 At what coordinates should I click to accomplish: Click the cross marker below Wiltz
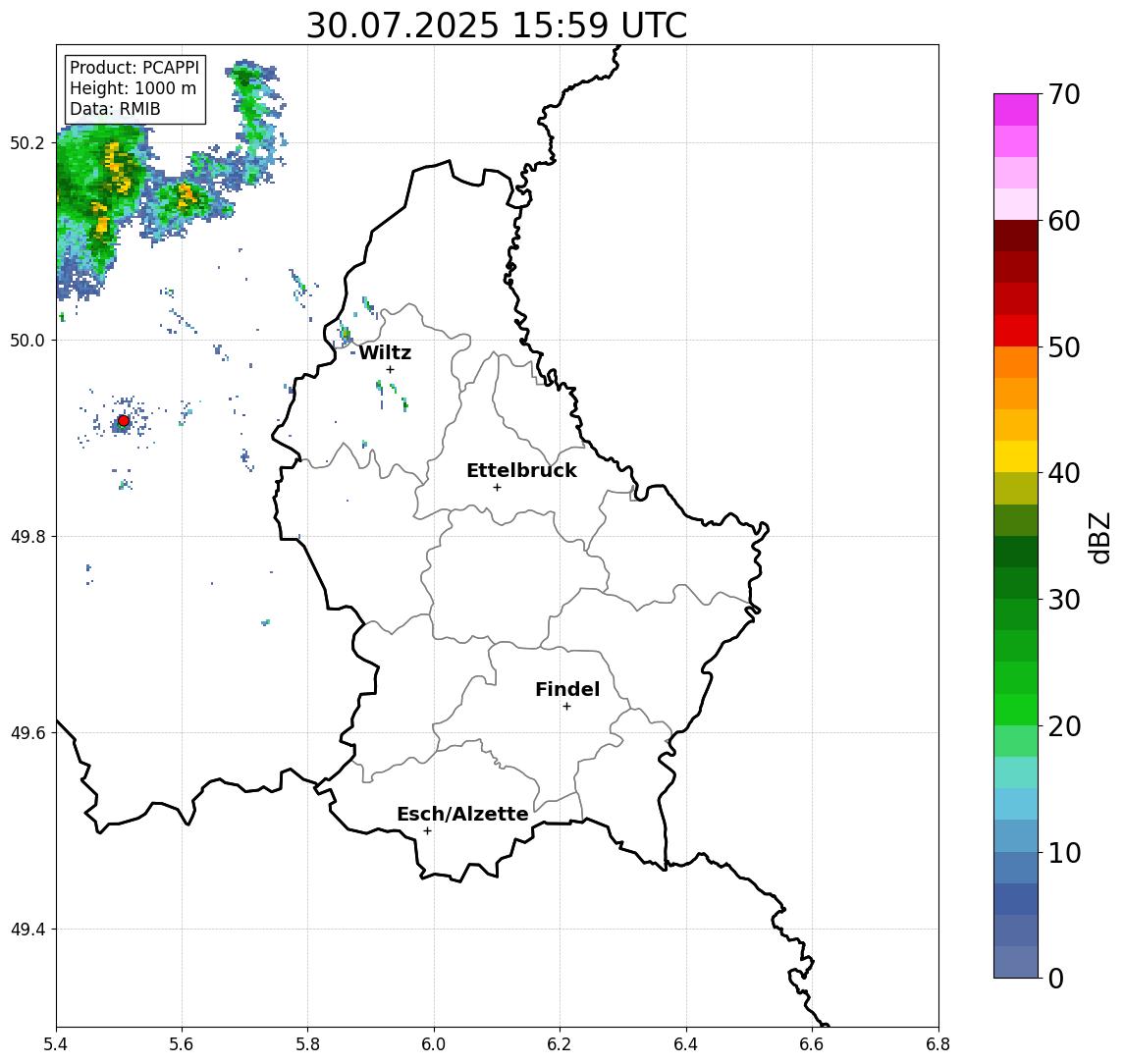[390, 369]
